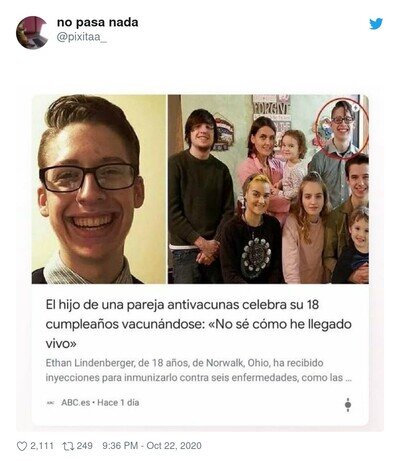Visit the @pixitaa_ handle
Screen dimensions: 400x461
point(82,37)
